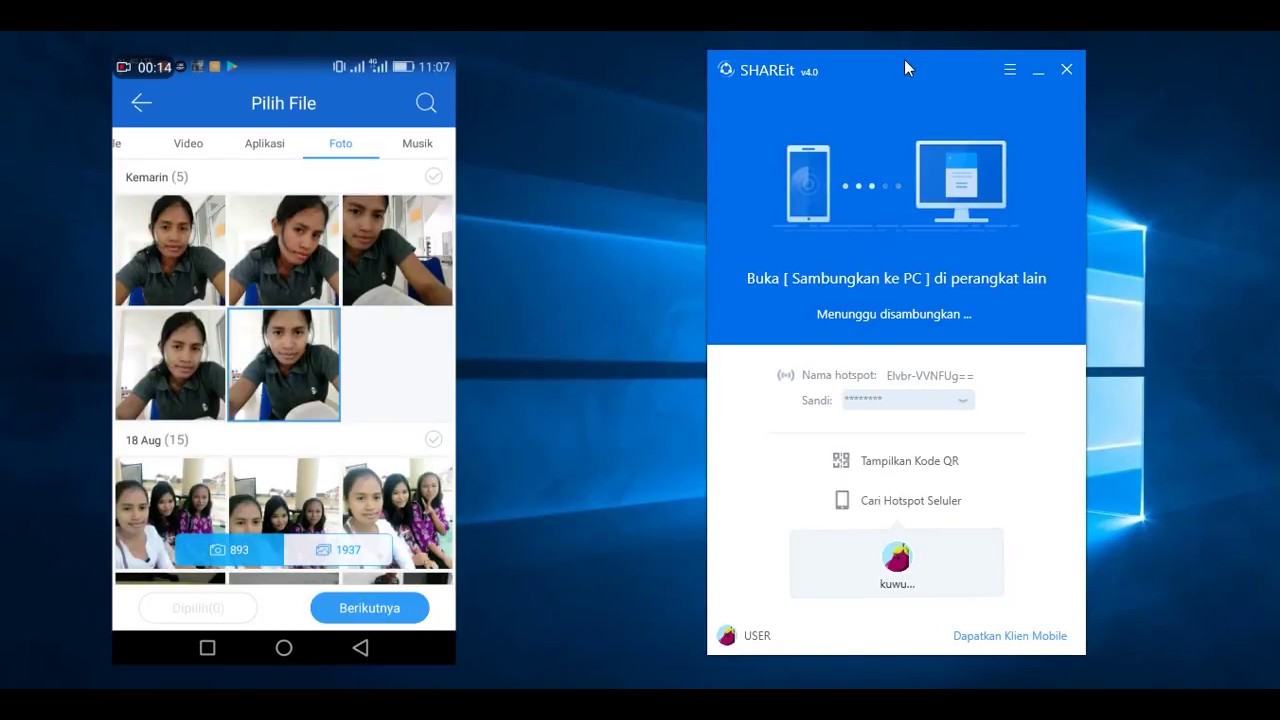Click the phone battery status icon
Screen dimensions: 1280x720
tap(403, 67)
